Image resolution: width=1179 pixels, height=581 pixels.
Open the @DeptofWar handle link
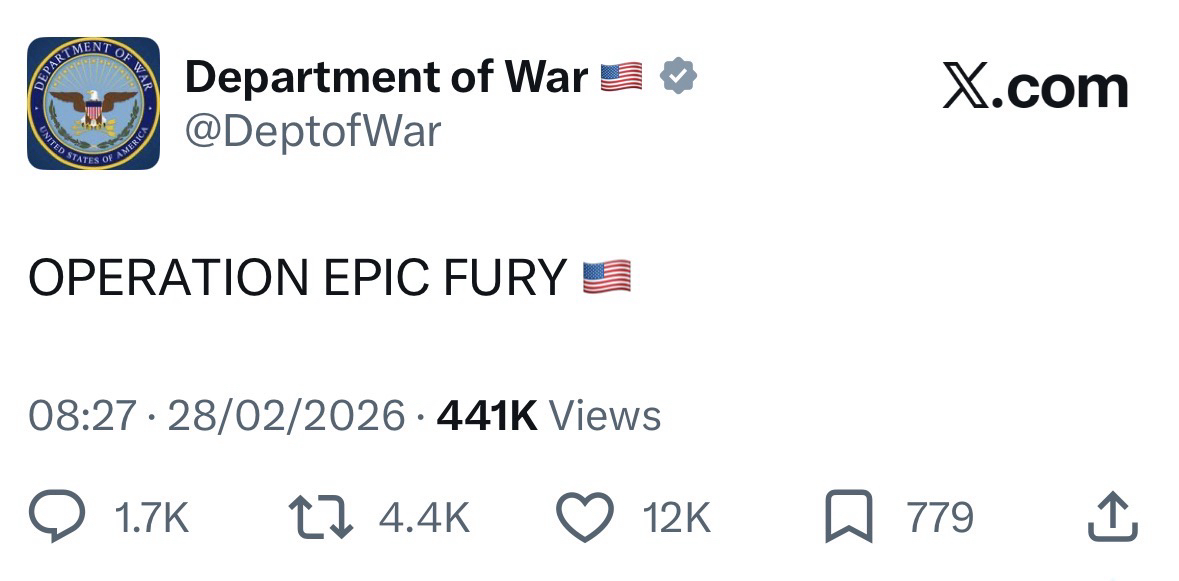coord(313,132)
